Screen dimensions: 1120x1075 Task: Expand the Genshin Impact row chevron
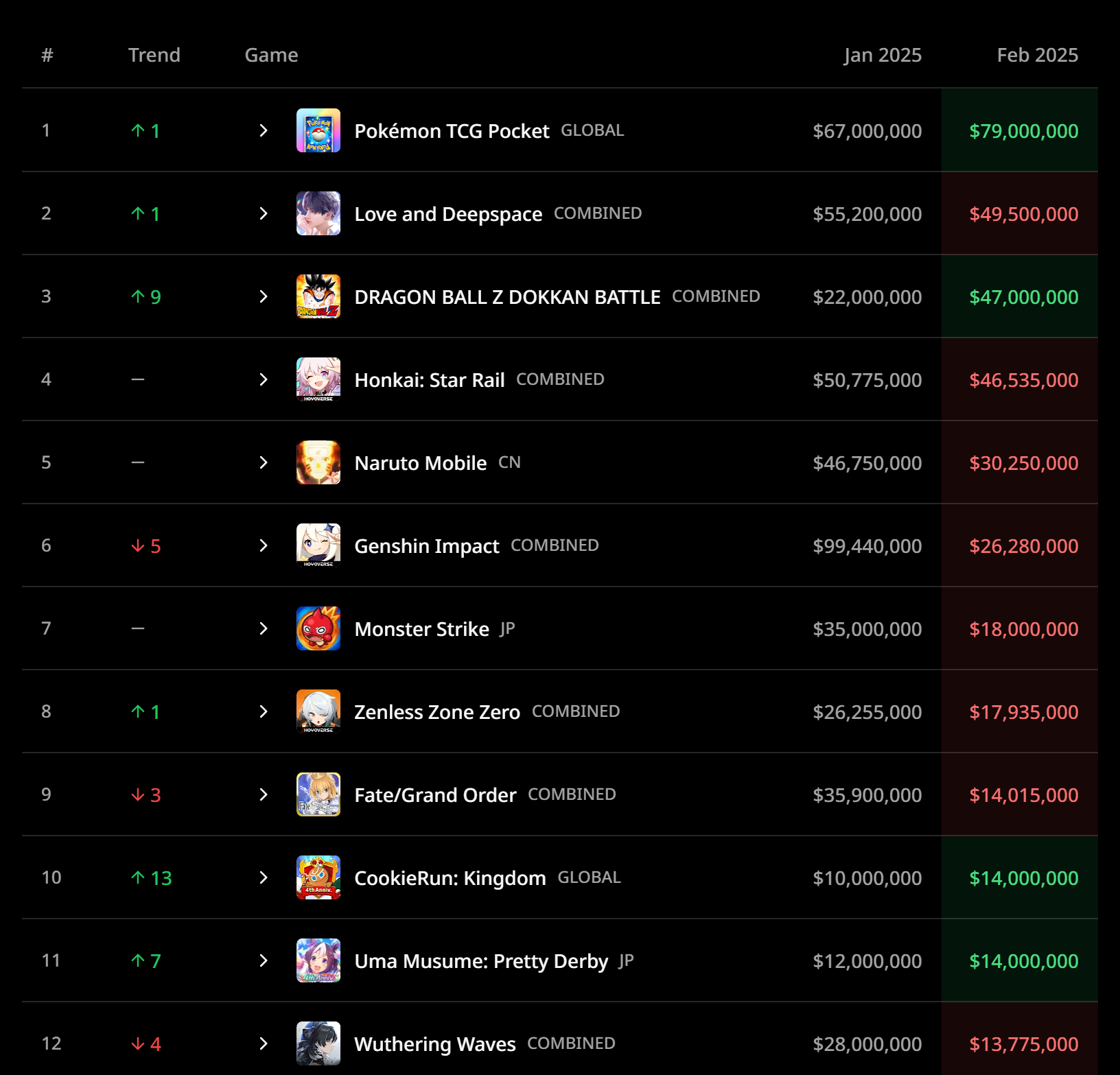[x=264, y=545]
